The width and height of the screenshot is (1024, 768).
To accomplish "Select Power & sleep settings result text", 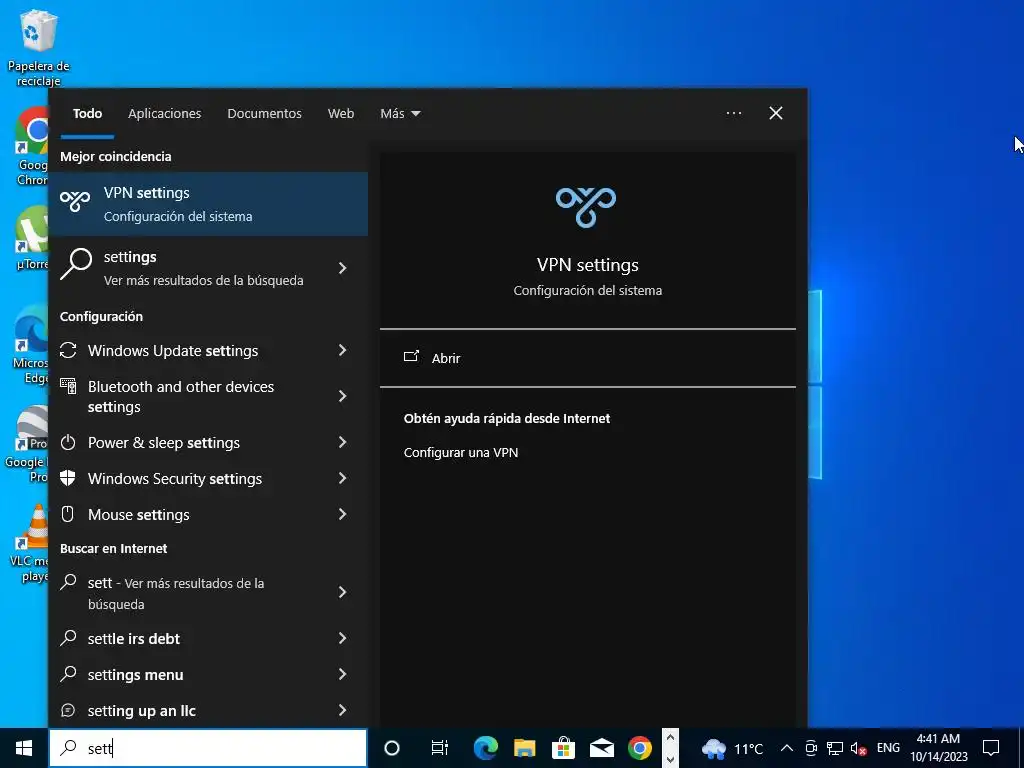I will 164,443.
